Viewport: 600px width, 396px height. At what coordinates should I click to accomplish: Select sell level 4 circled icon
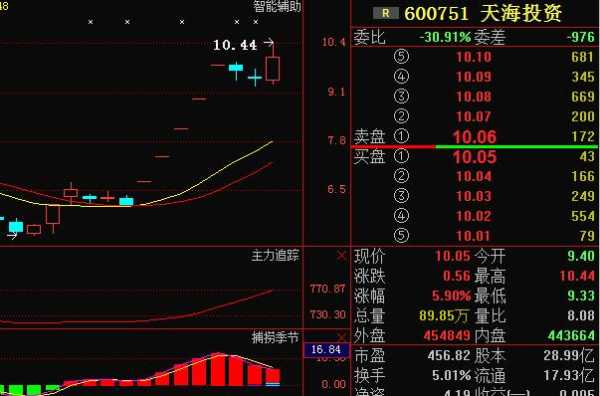point(401,77)
